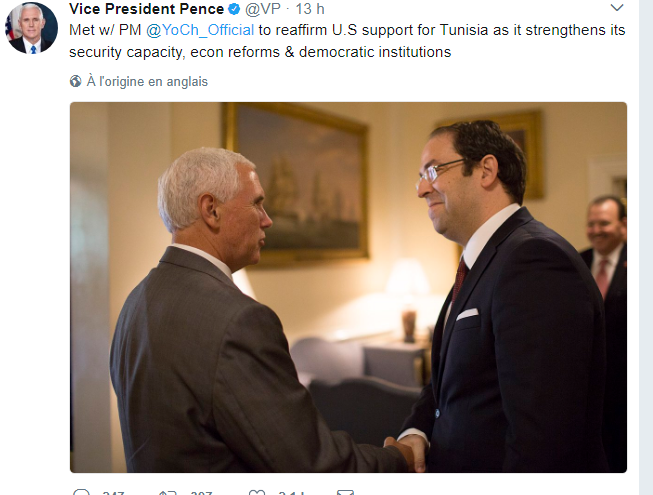Click the vertical scrollbar track on right
This screenshot has width=653, height=495.
(646, 247)
